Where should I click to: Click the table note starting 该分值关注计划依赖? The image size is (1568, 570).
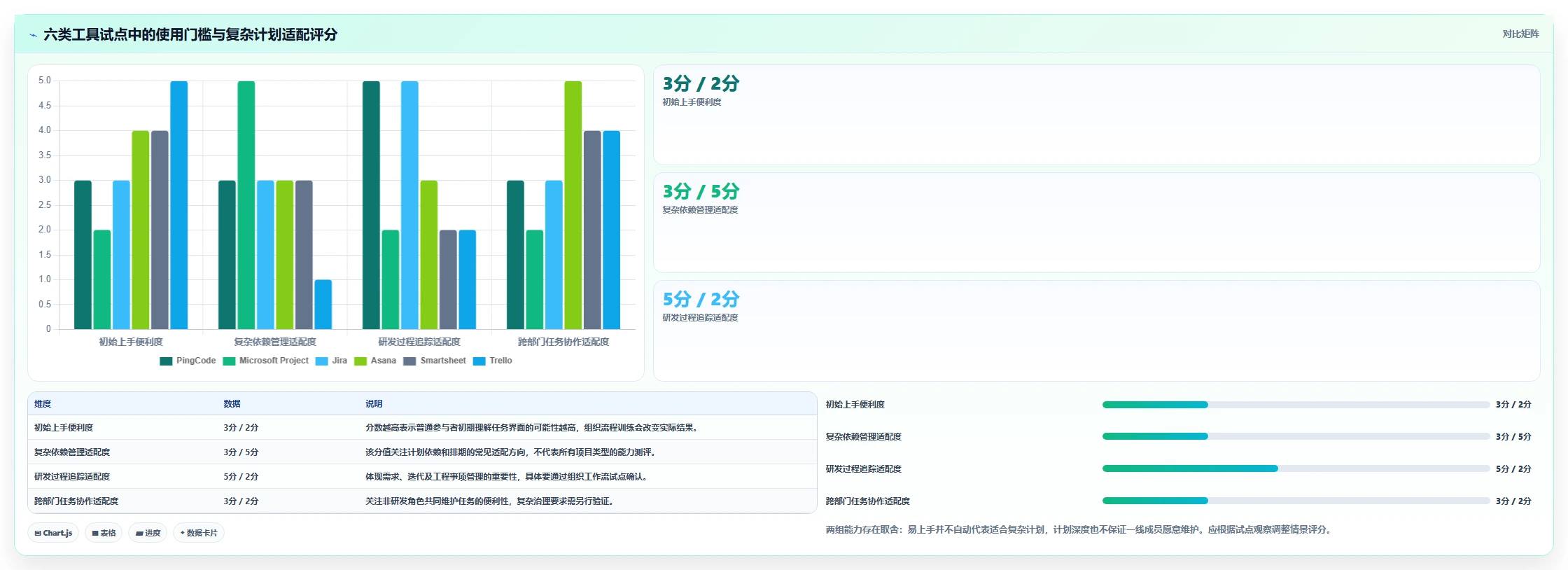512,452
